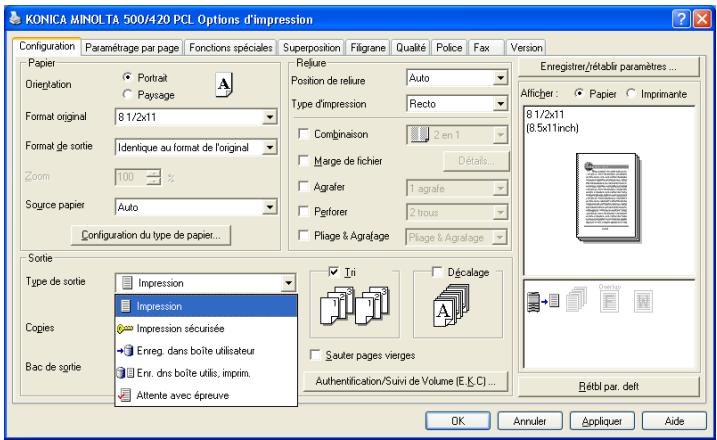Switch to Superposition tab
Image resolution: width=717 pixels, height=440 pixels.
[x=311, y=48]
